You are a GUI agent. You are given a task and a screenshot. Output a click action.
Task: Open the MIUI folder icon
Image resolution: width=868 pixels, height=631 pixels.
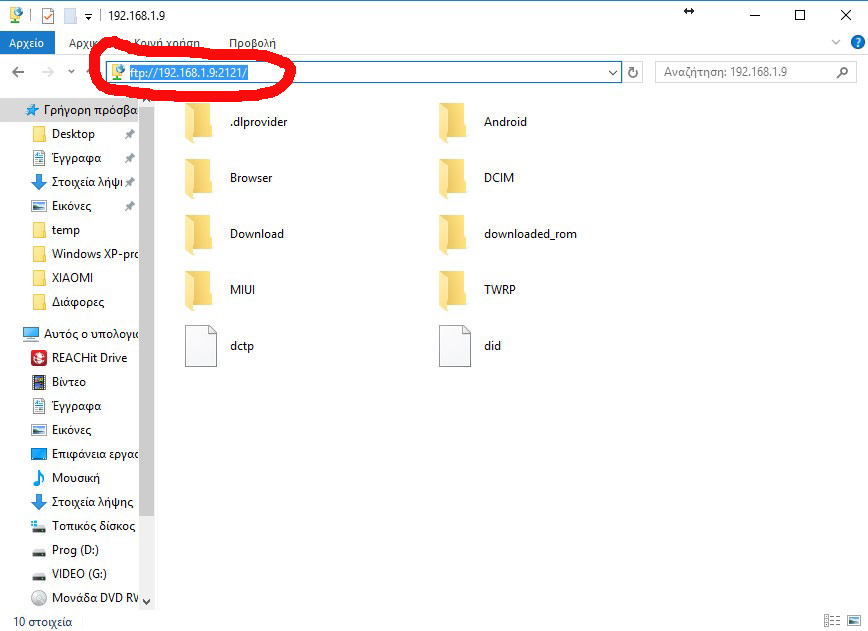199,289
